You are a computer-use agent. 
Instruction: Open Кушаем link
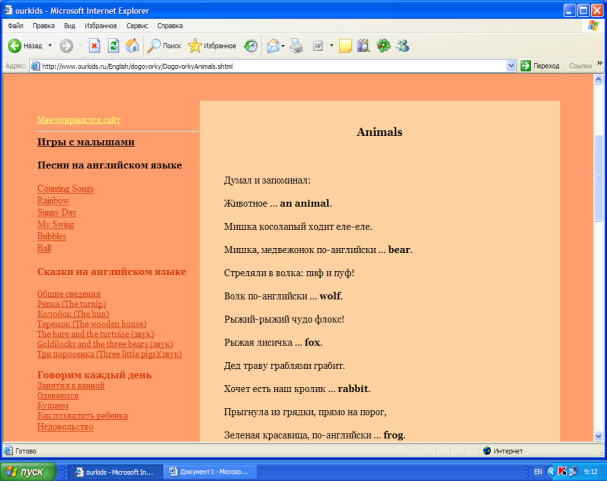pyautogui.click(x=53, y=406)
